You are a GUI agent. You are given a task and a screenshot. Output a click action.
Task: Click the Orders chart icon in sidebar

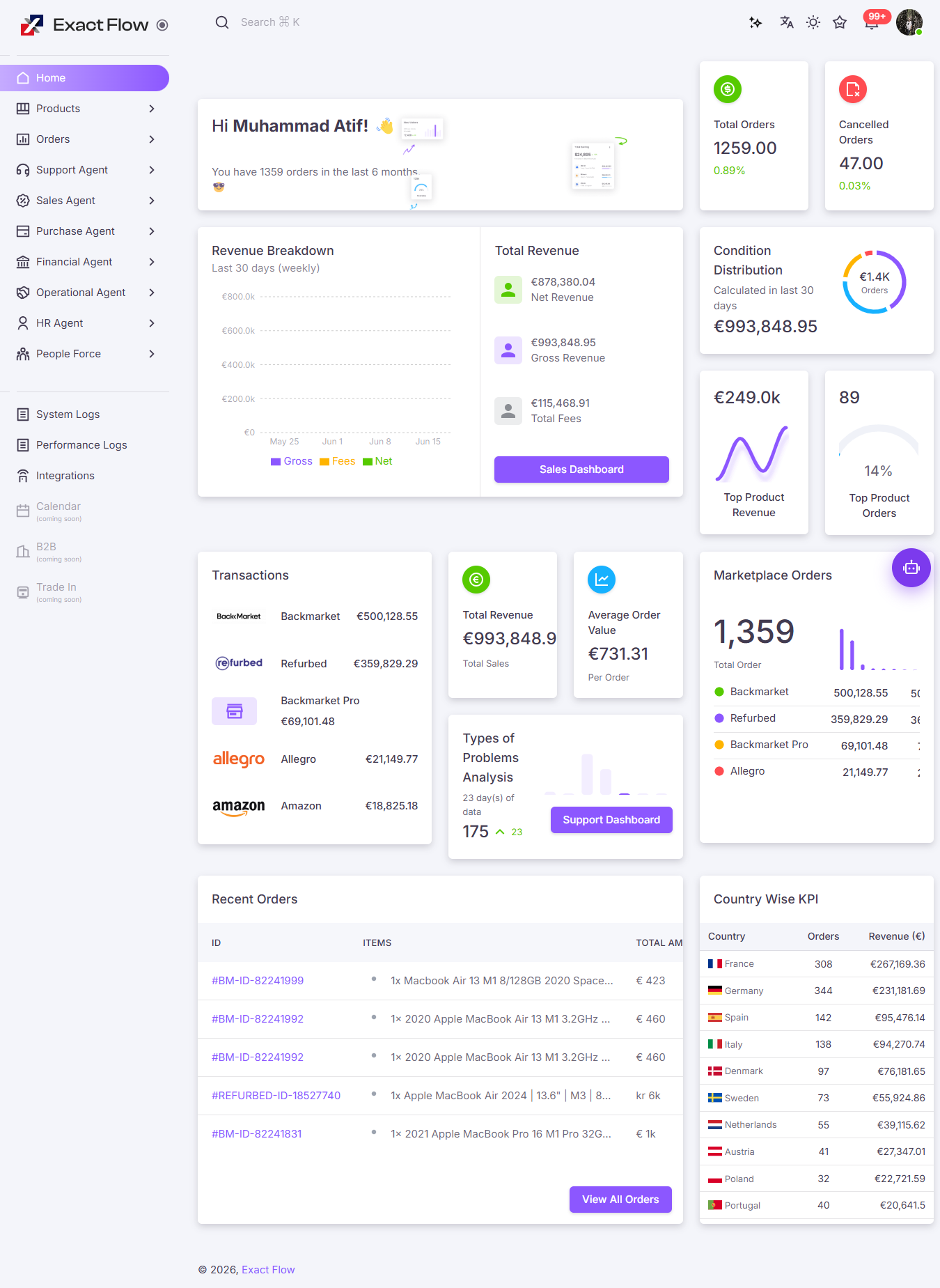[23, 139]
